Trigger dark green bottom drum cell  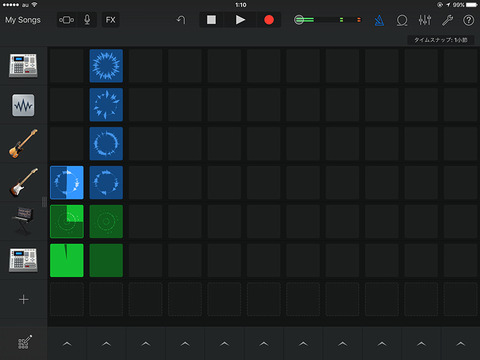106,260
